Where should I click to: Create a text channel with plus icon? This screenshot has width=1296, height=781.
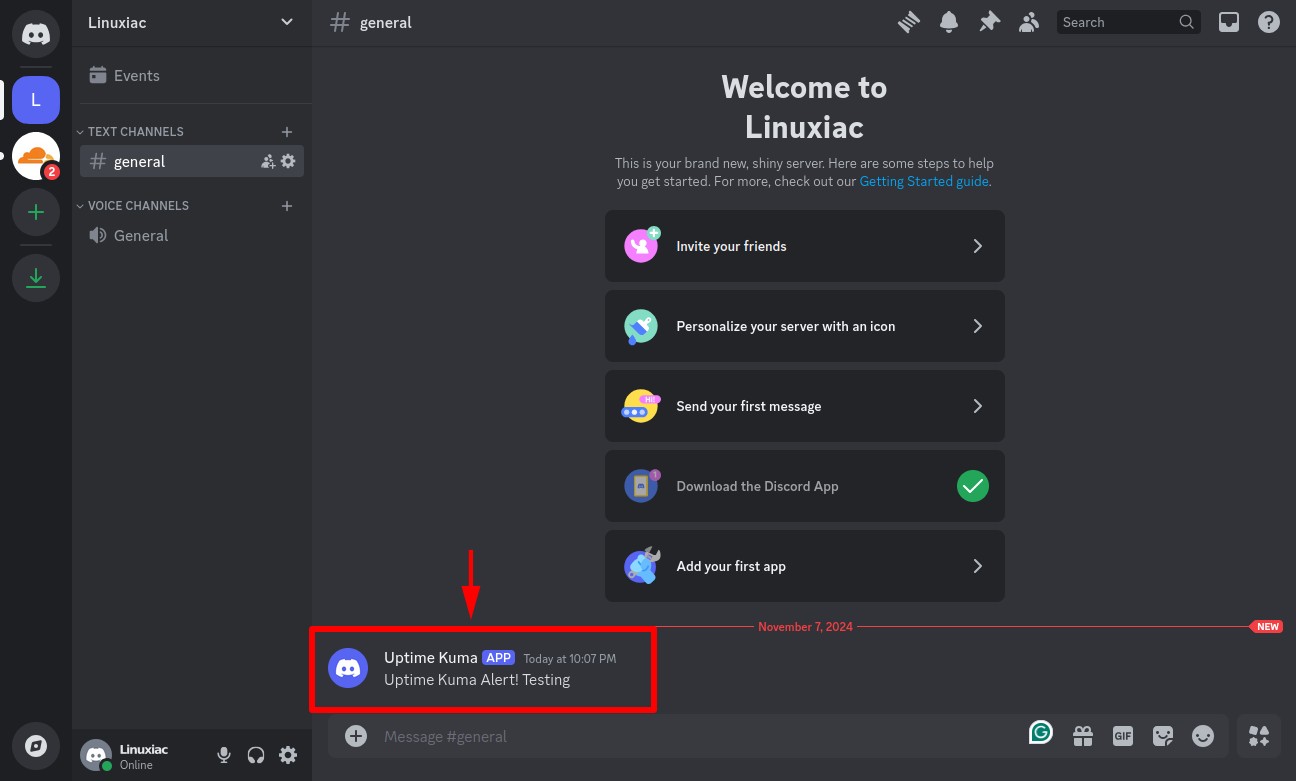[287, 131]
